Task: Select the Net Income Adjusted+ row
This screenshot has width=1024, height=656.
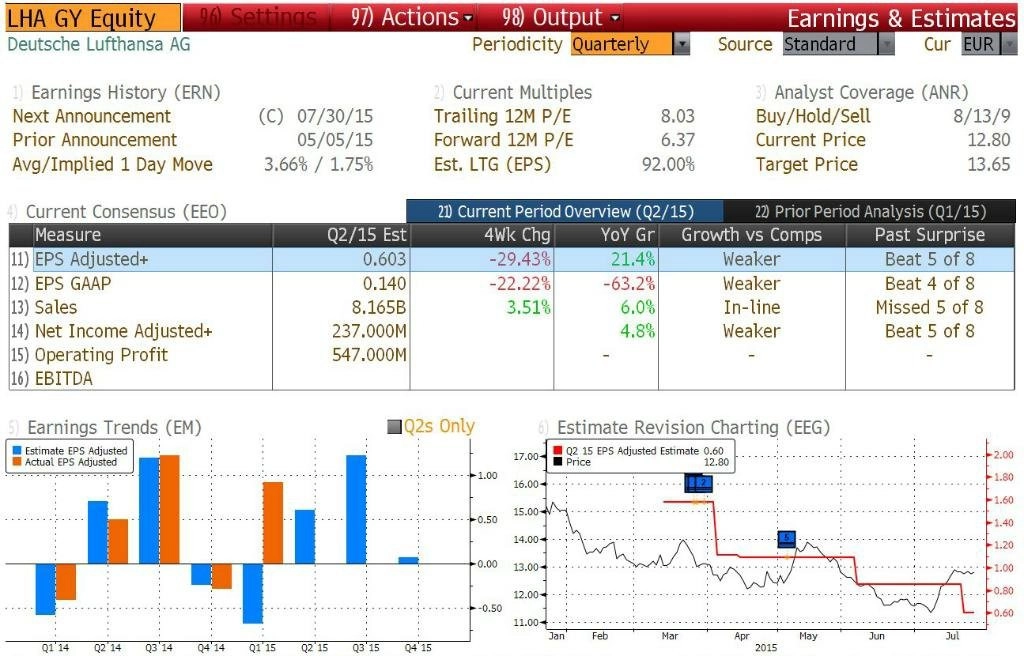Action: 511,331
